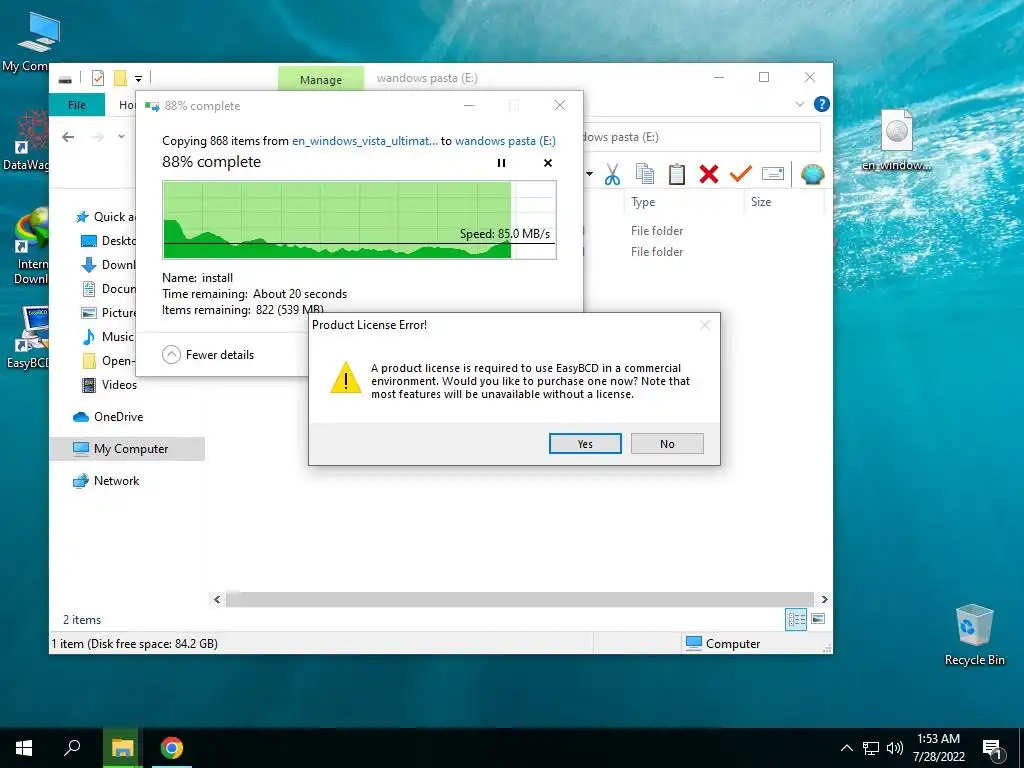The height and width of the screenshot is (768, 1024).
Task: Select Documents in navigation pane
Action: 110,289
